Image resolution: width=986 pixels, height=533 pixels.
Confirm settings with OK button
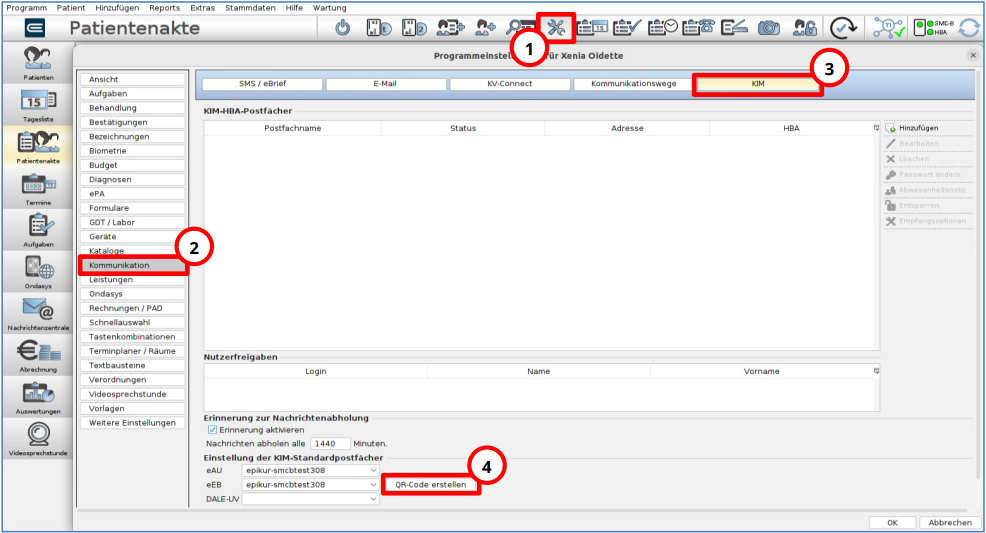pyautogui.click(x=892, y=522)
